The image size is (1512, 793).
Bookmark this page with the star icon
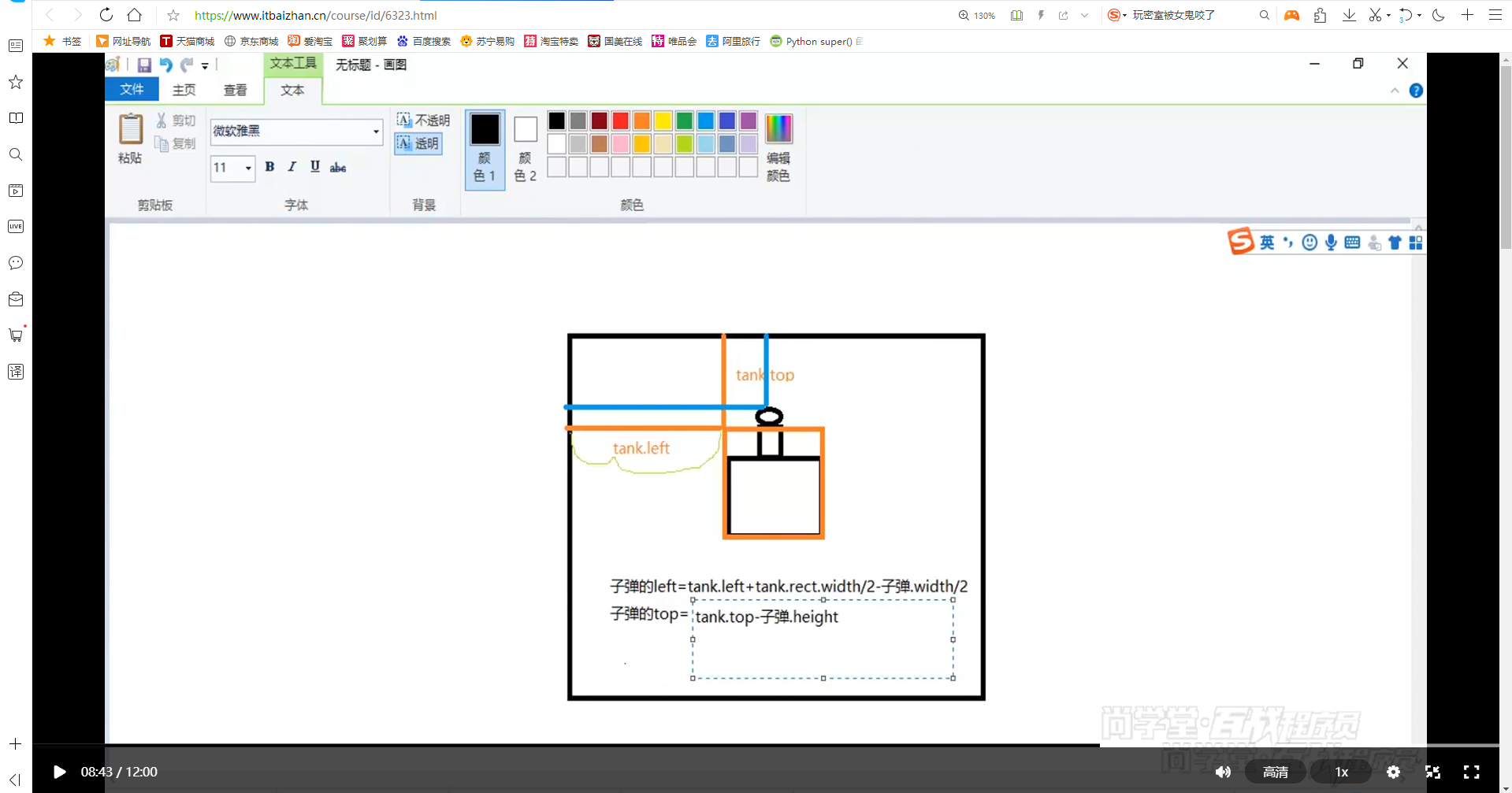[173, 15]
